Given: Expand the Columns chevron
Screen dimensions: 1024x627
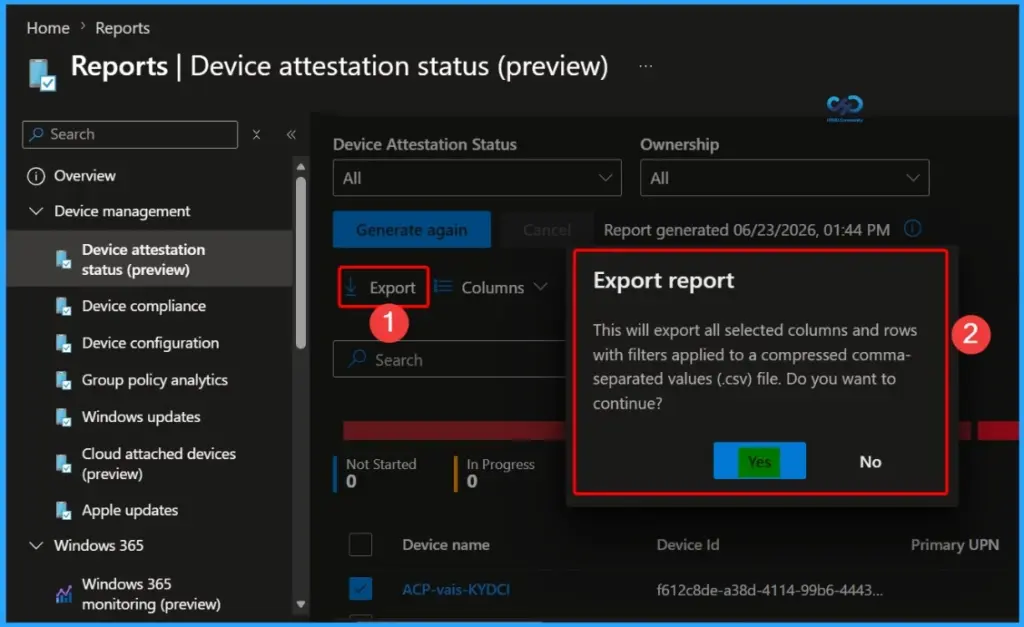Looking at the screenshot, I should pos(540,287).
